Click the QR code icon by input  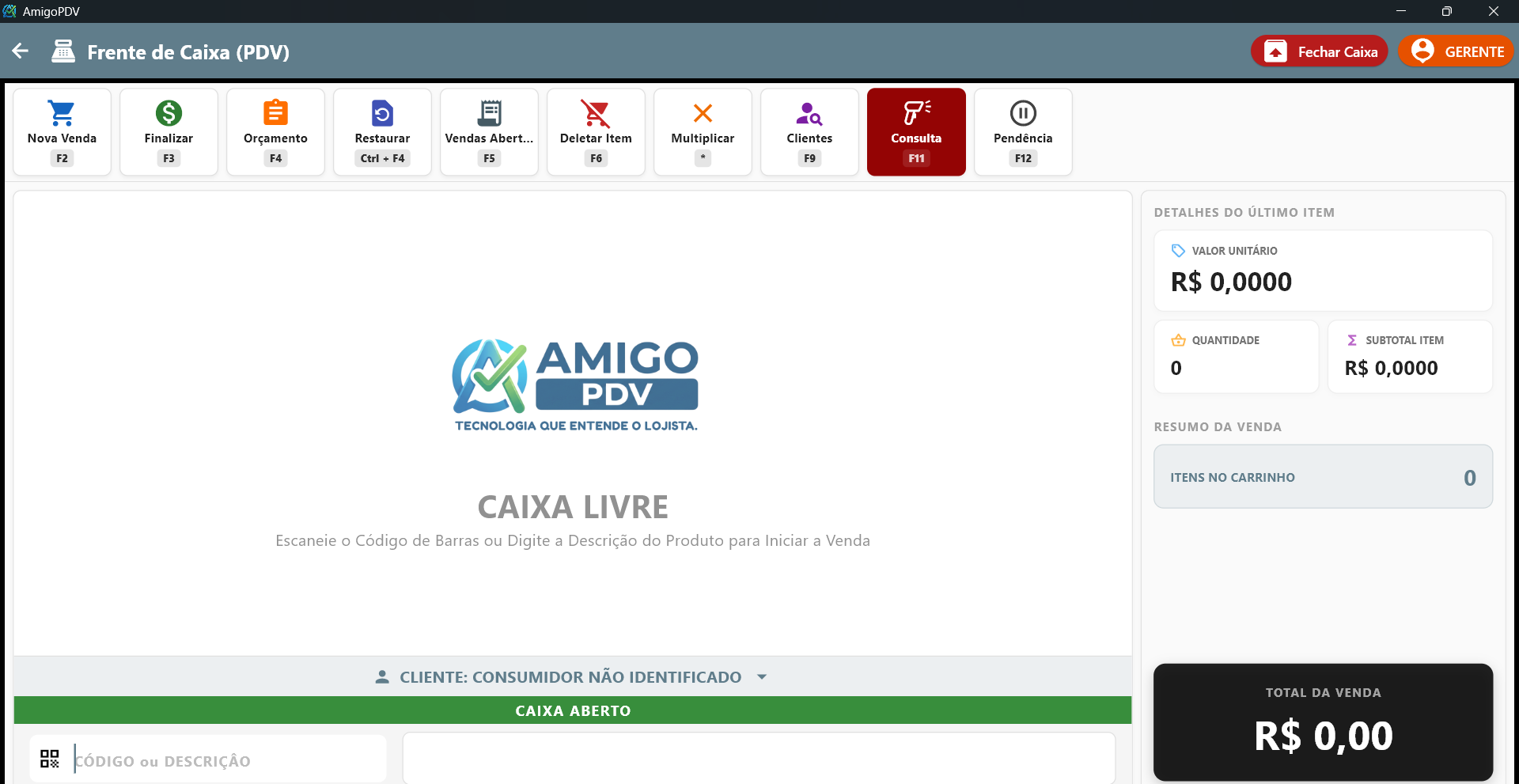[x=50, y=759]
